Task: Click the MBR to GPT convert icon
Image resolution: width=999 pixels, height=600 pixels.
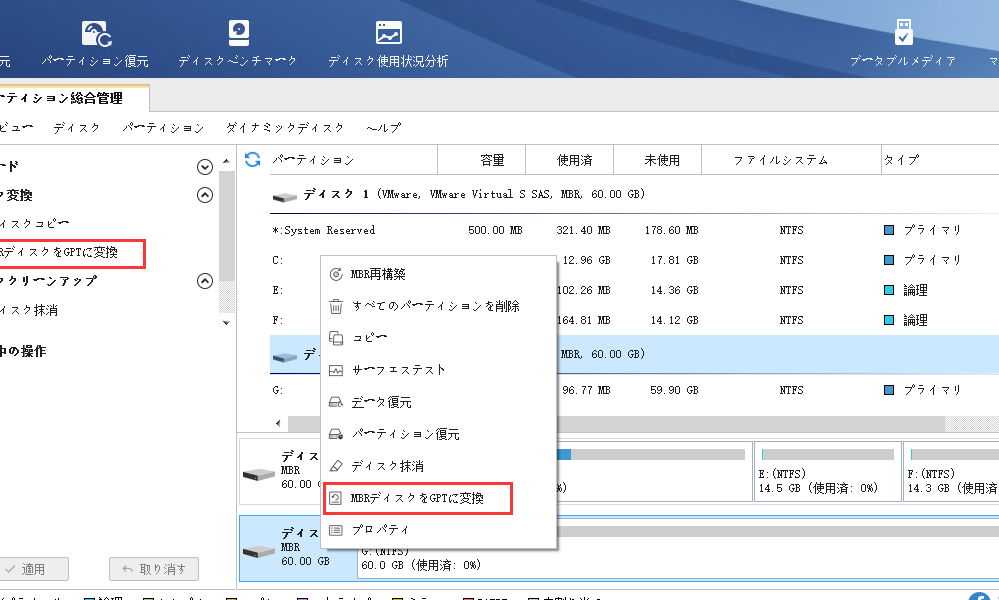Action: coord(336,498)
